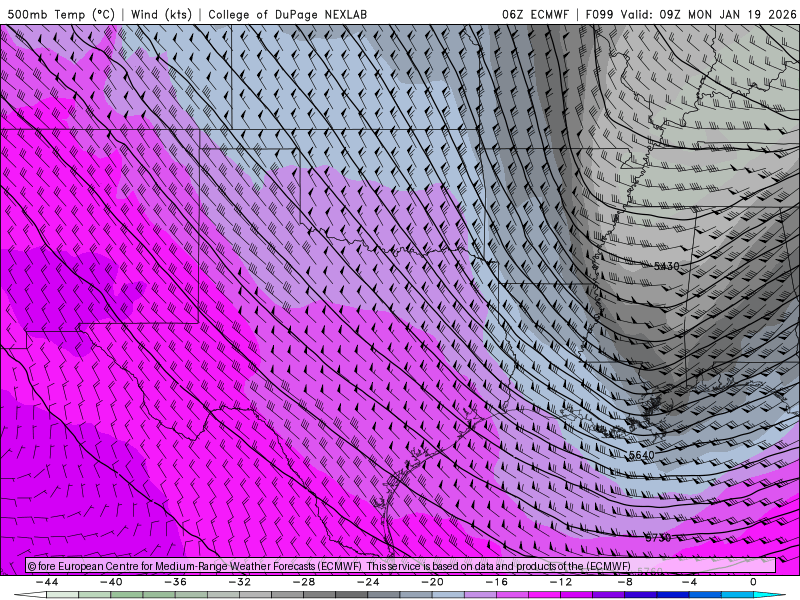Click the '500mb Temp (°C)' title text
800x600 pixels.
click(x=61, y=14)
